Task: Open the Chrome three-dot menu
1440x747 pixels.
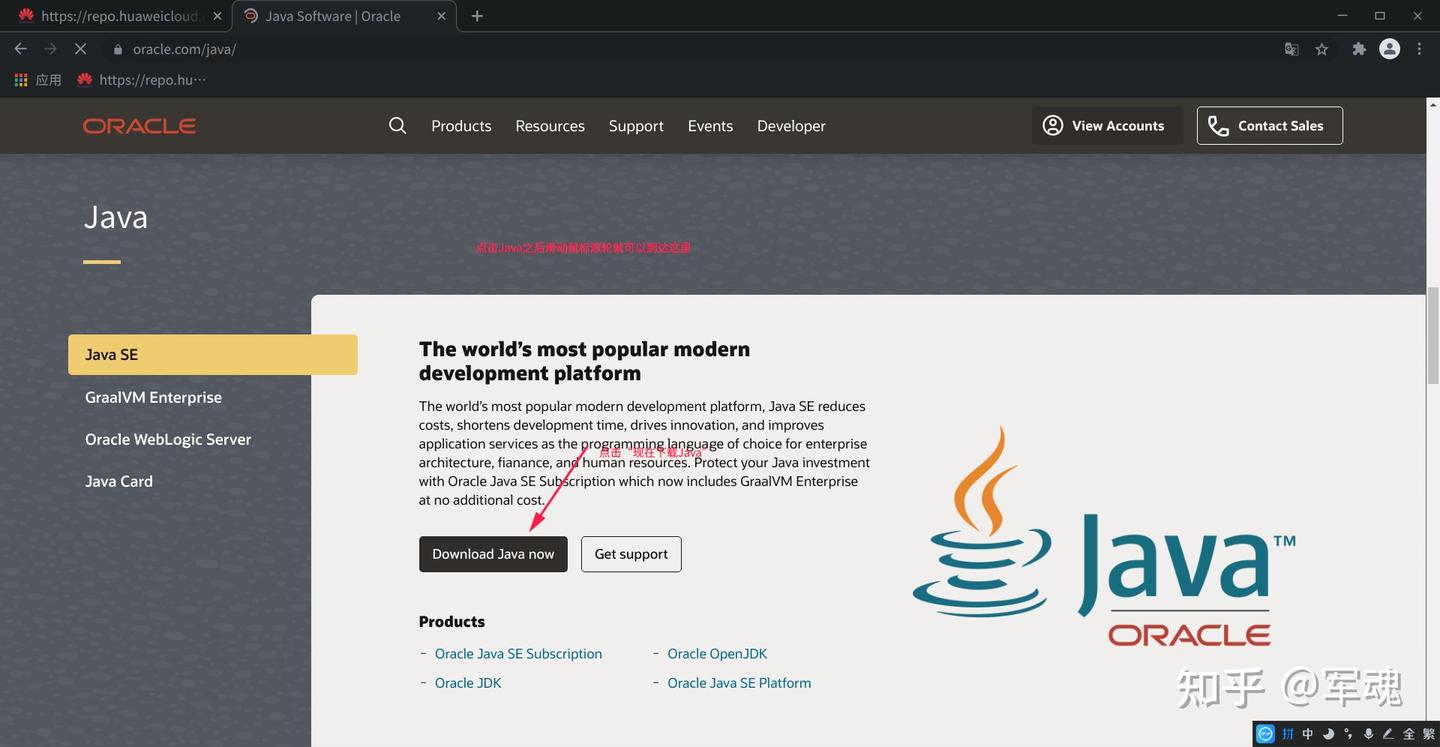Action: click(1419, 49)
